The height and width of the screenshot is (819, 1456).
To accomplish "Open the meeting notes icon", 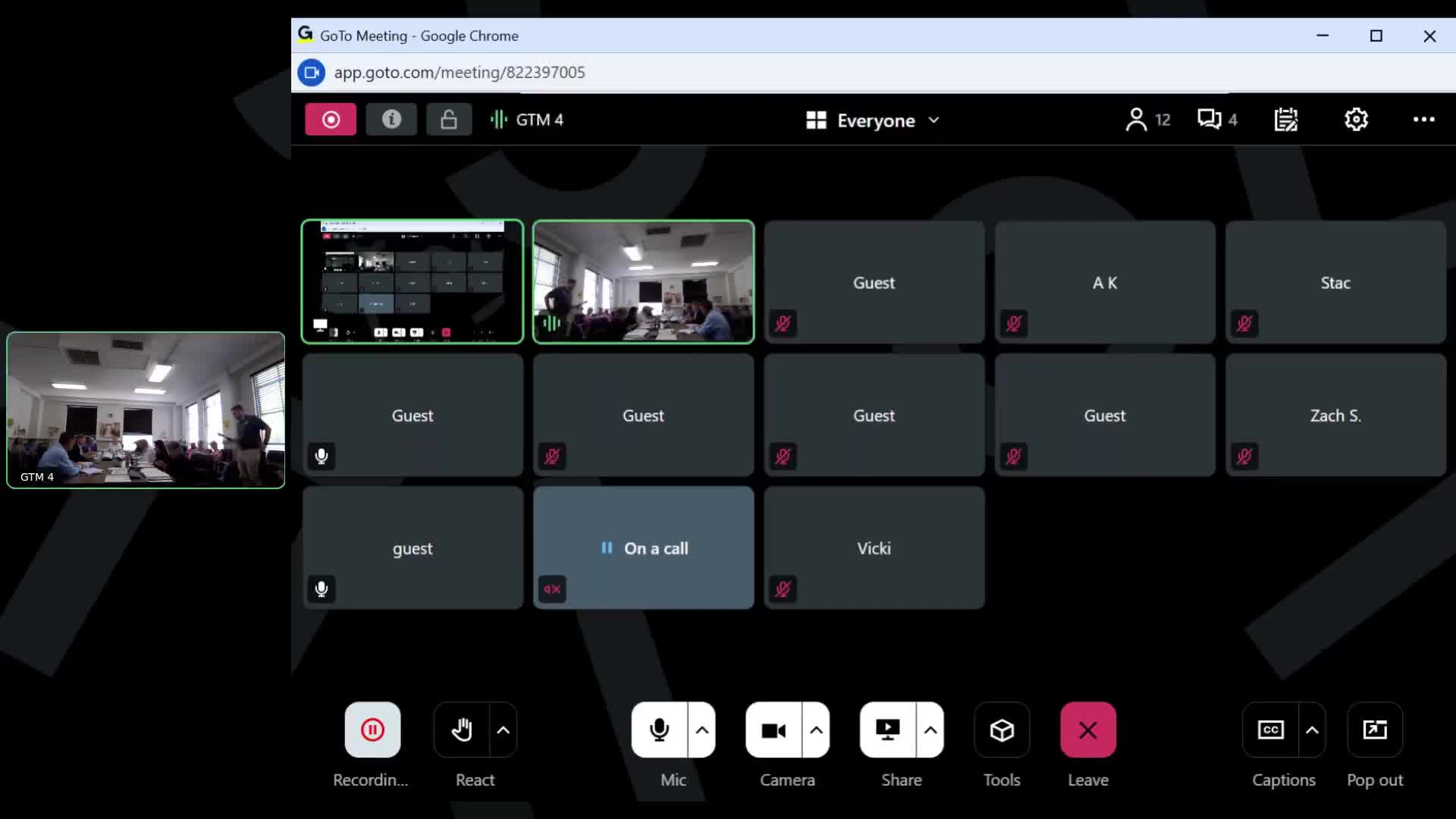I will [1286, 120].
